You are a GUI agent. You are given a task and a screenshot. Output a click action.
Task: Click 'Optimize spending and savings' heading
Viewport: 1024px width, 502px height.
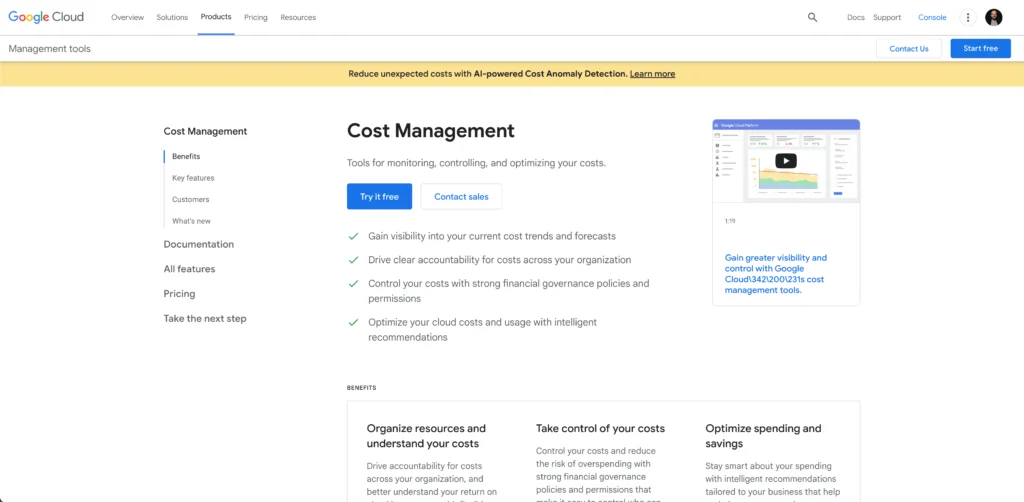pyautogui.click(x=763, y=436)
